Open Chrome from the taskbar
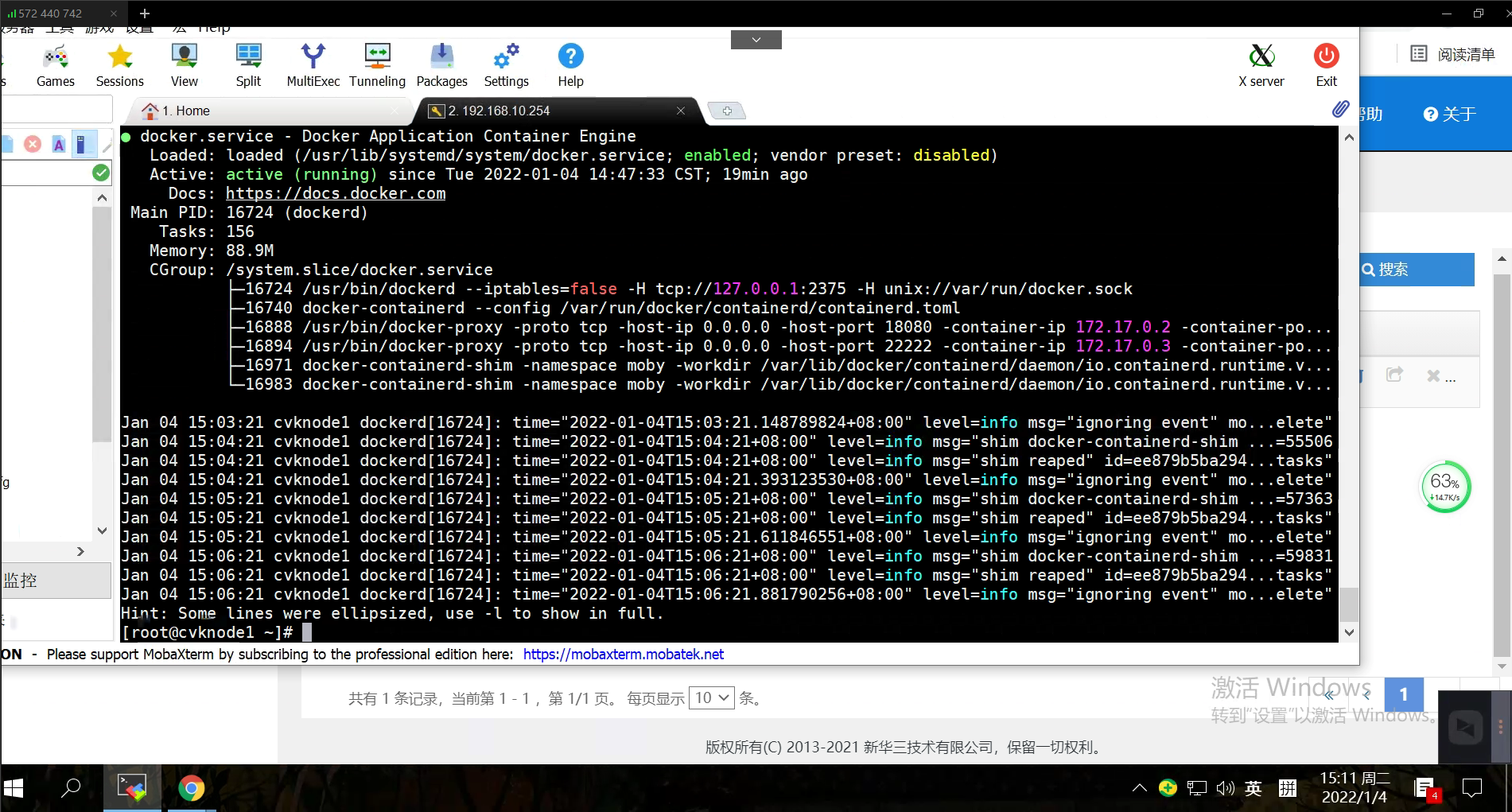 coord(191,788)
